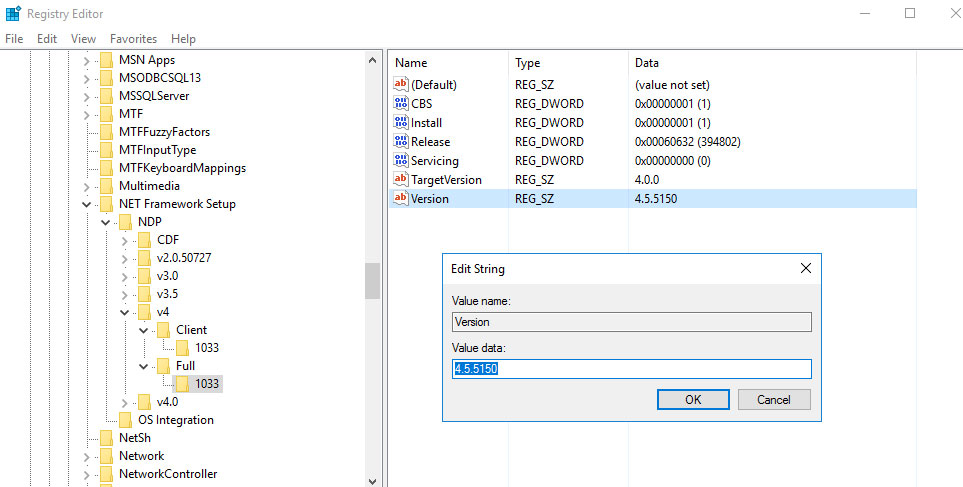Collapse the Client tree node
The width and height of the screenshot is (963, 487).
(144, 330)
